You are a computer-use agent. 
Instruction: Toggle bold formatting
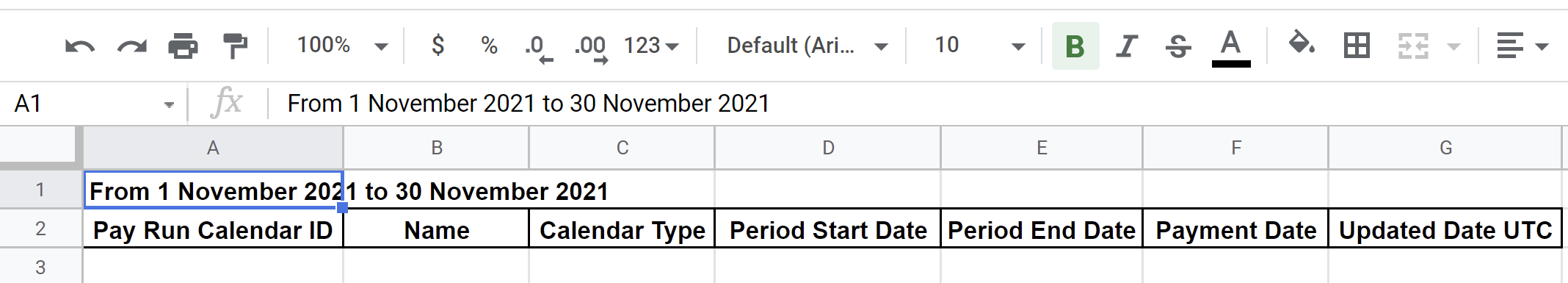pyautogui.click(x=1075, y=46)
